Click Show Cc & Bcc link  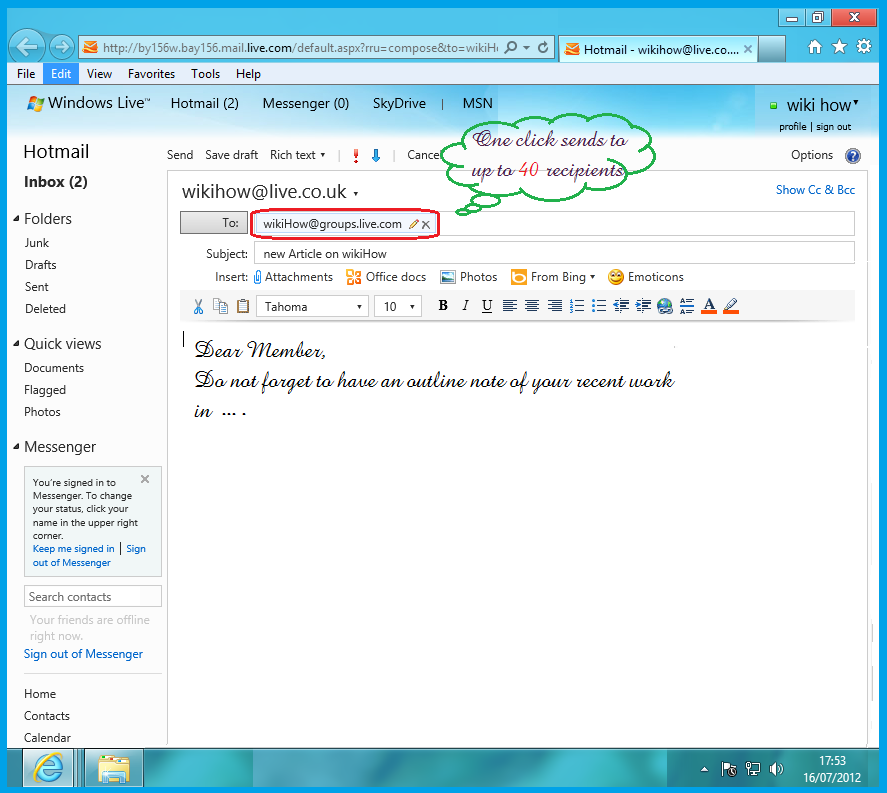[x=815, y=190]
